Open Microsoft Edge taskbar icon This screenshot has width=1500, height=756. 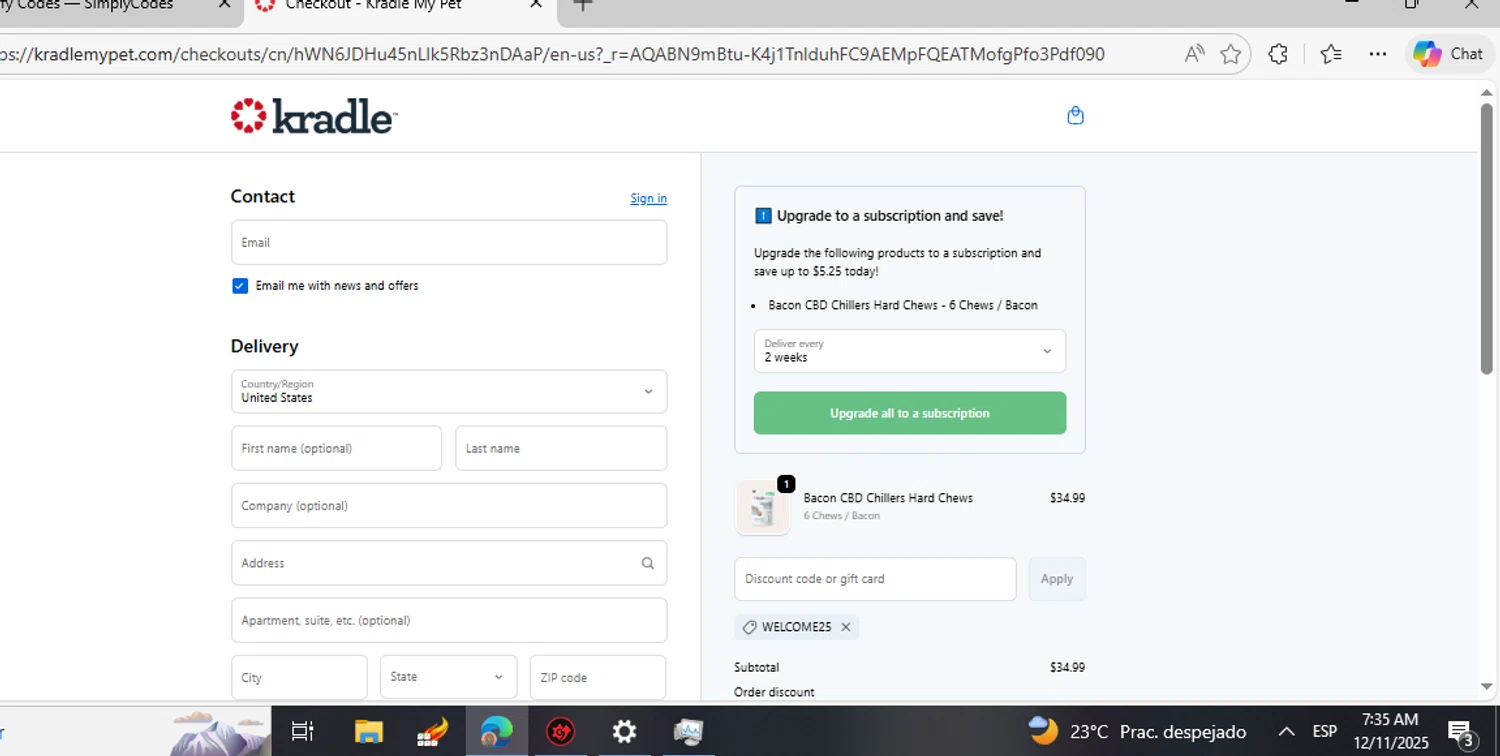pyautogui.click(x=496, y=732)
